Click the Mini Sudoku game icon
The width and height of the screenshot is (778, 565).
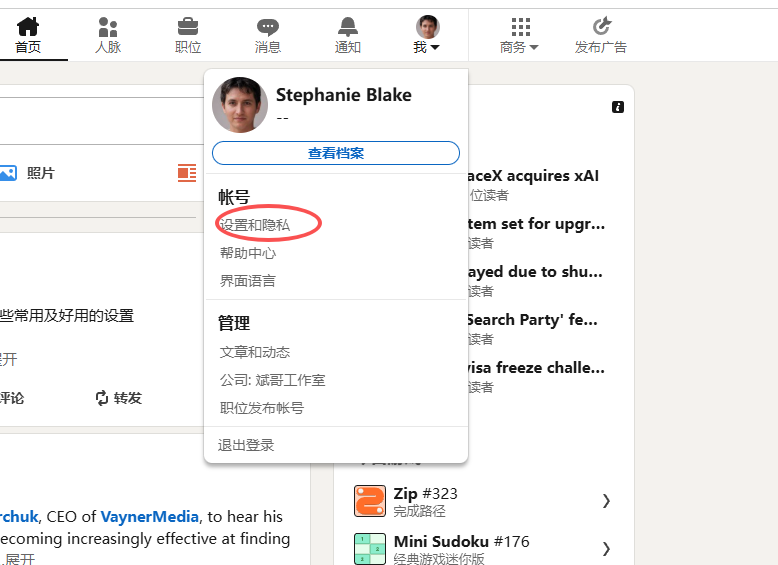370,549
